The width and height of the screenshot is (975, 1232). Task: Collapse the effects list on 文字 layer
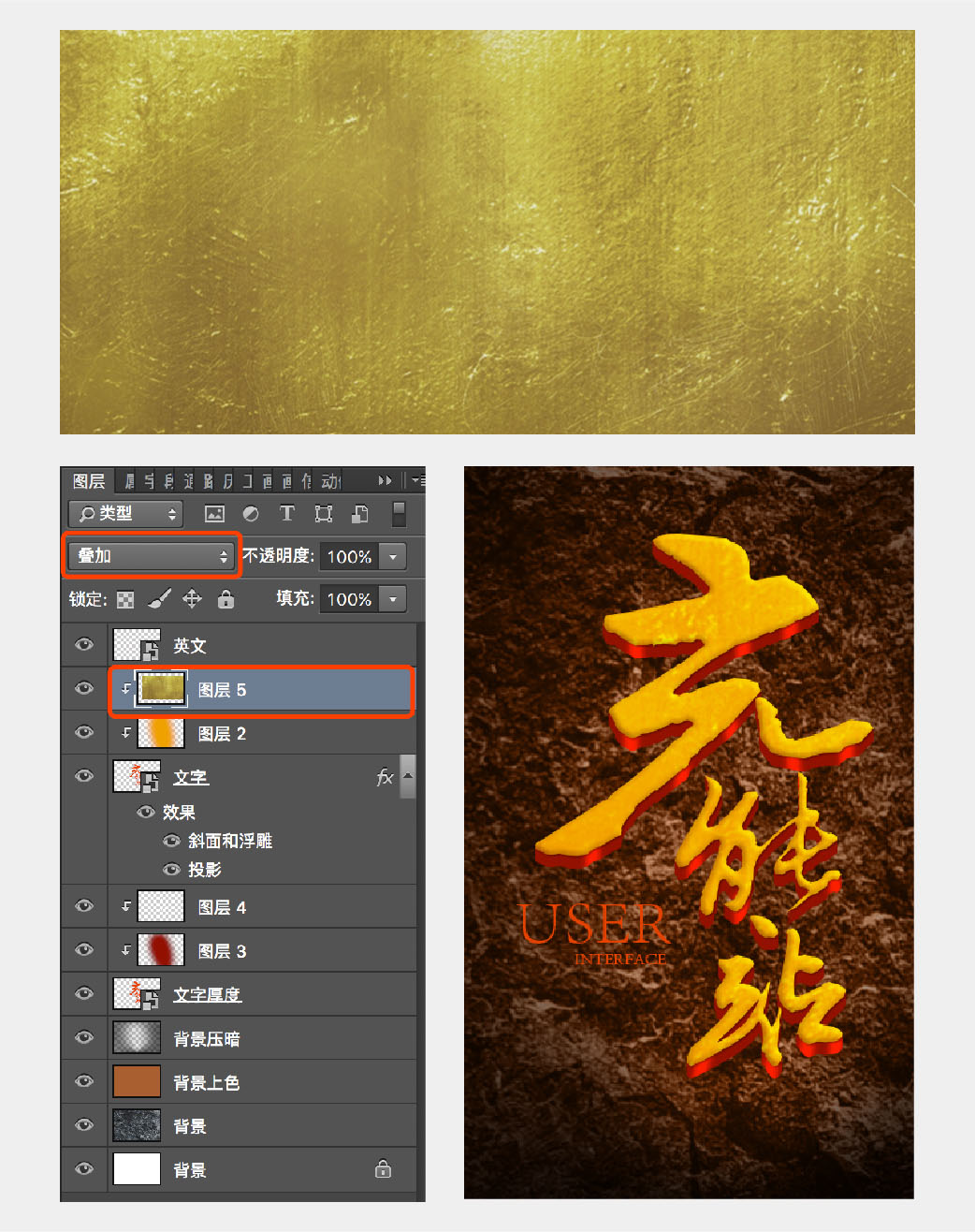tap(408, 776)
